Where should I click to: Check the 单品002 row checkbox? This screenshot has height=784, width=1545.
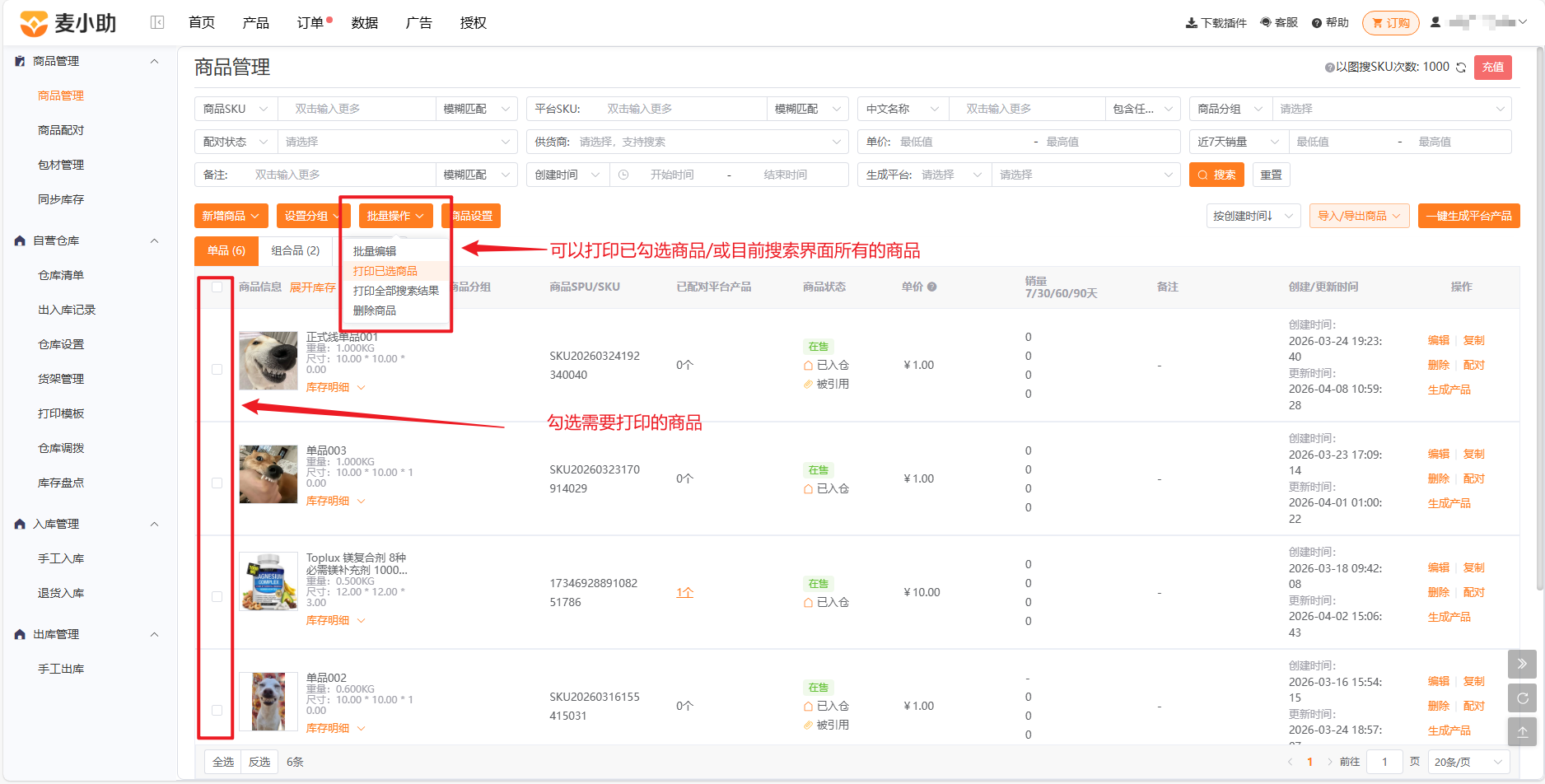[217, 710]
